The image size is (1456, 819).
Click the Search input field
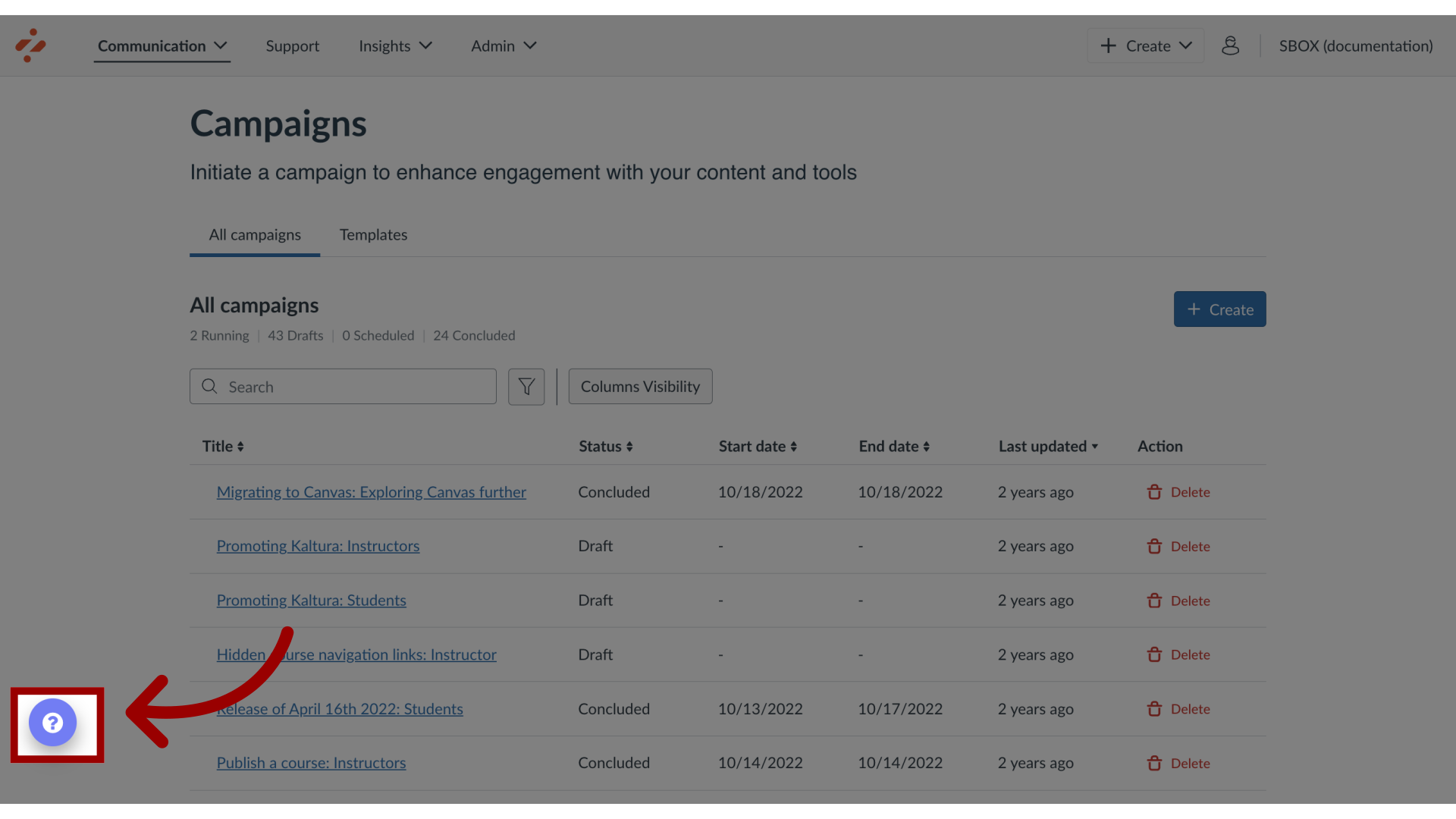pos(343,386)
